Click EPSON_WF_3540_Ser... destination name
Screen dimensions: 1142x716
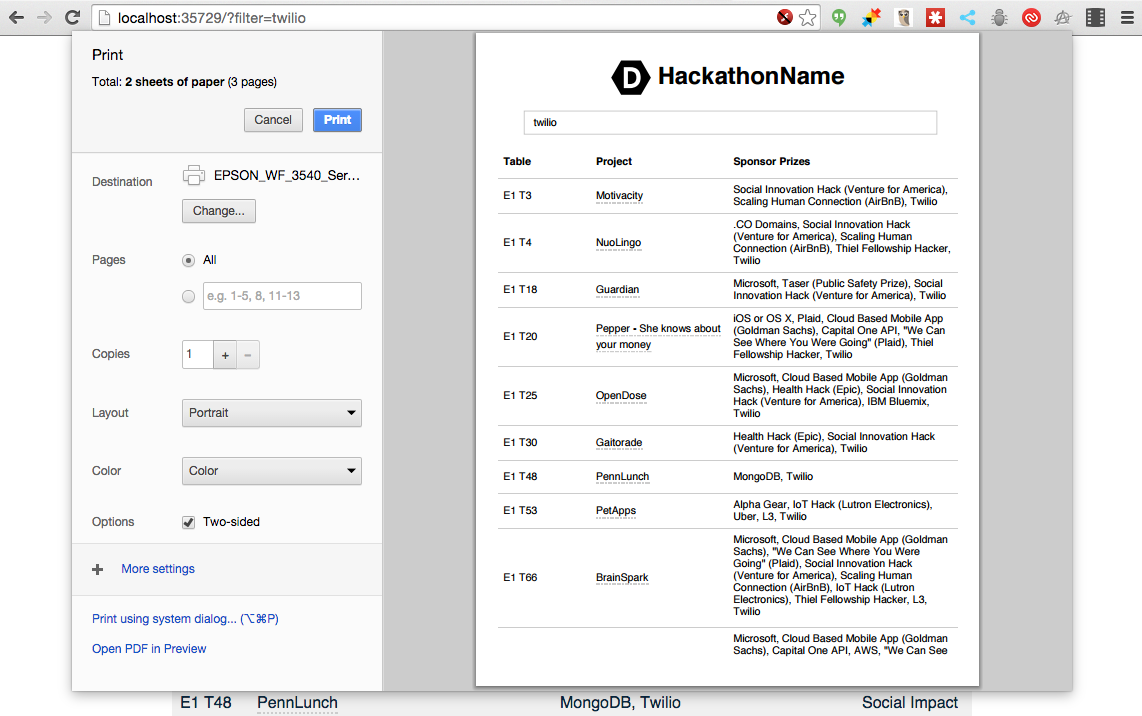point(286,176)
